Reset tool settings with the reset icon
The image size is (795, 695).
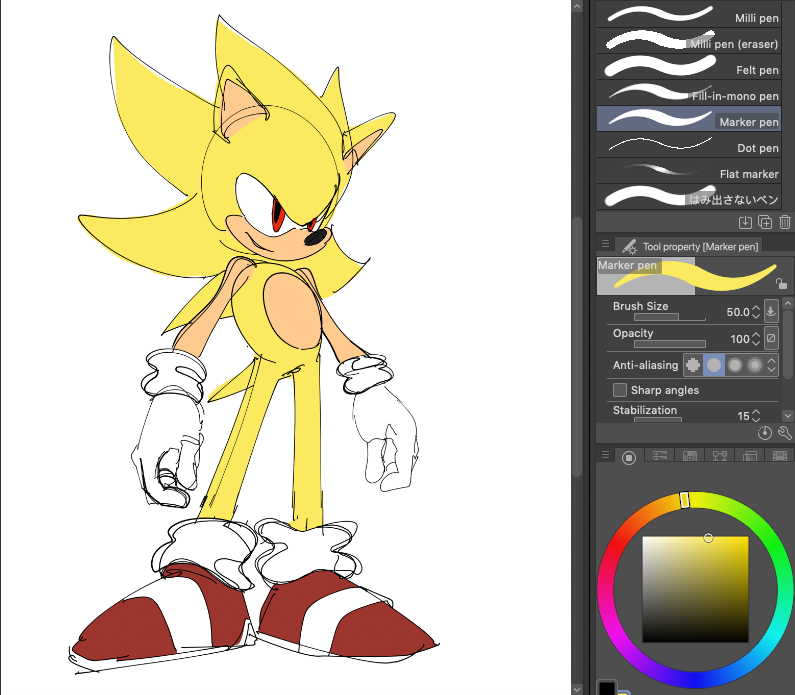pyautogui.click(x=765, y=433)
